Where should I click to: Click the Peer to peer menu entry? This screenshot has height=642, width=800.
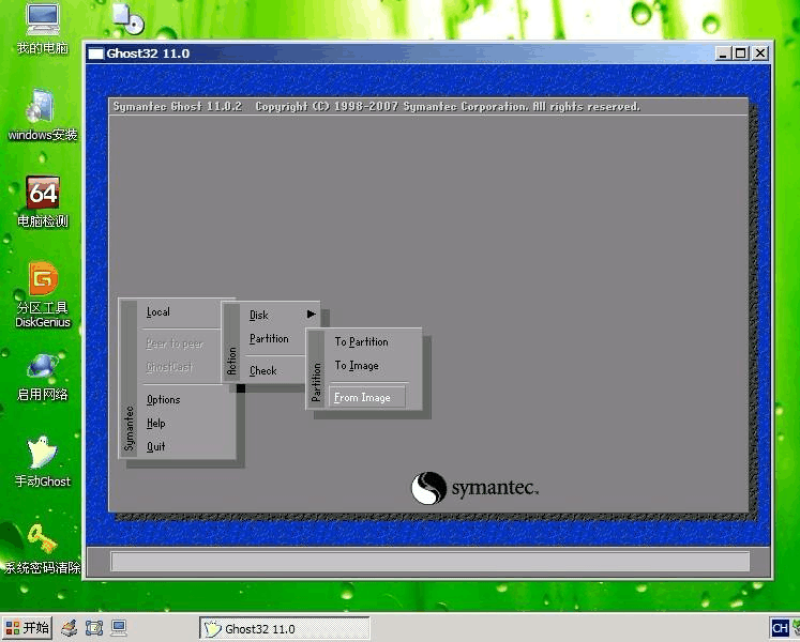174,343
